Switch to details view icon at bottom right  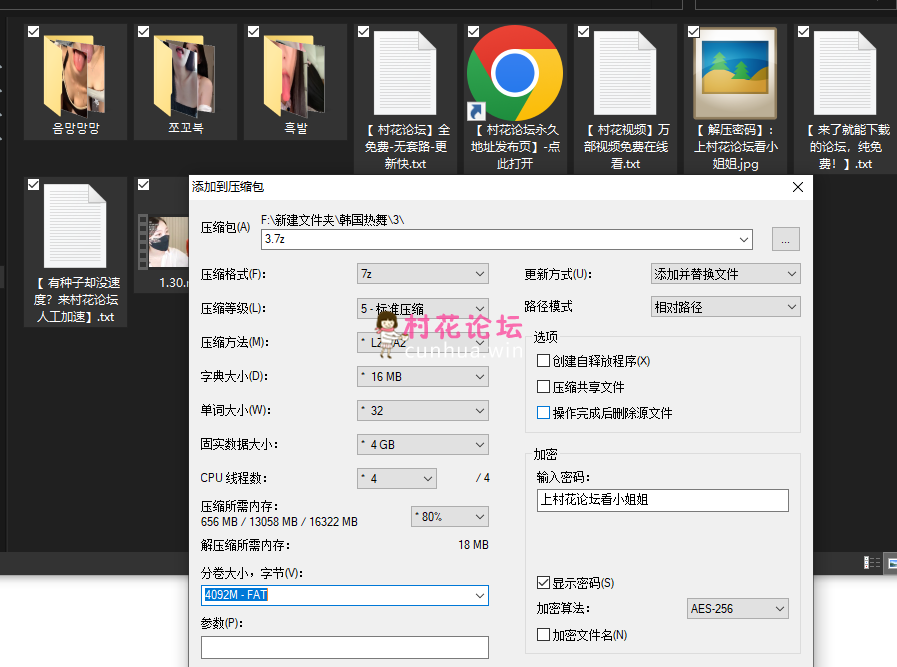[872, 563]
